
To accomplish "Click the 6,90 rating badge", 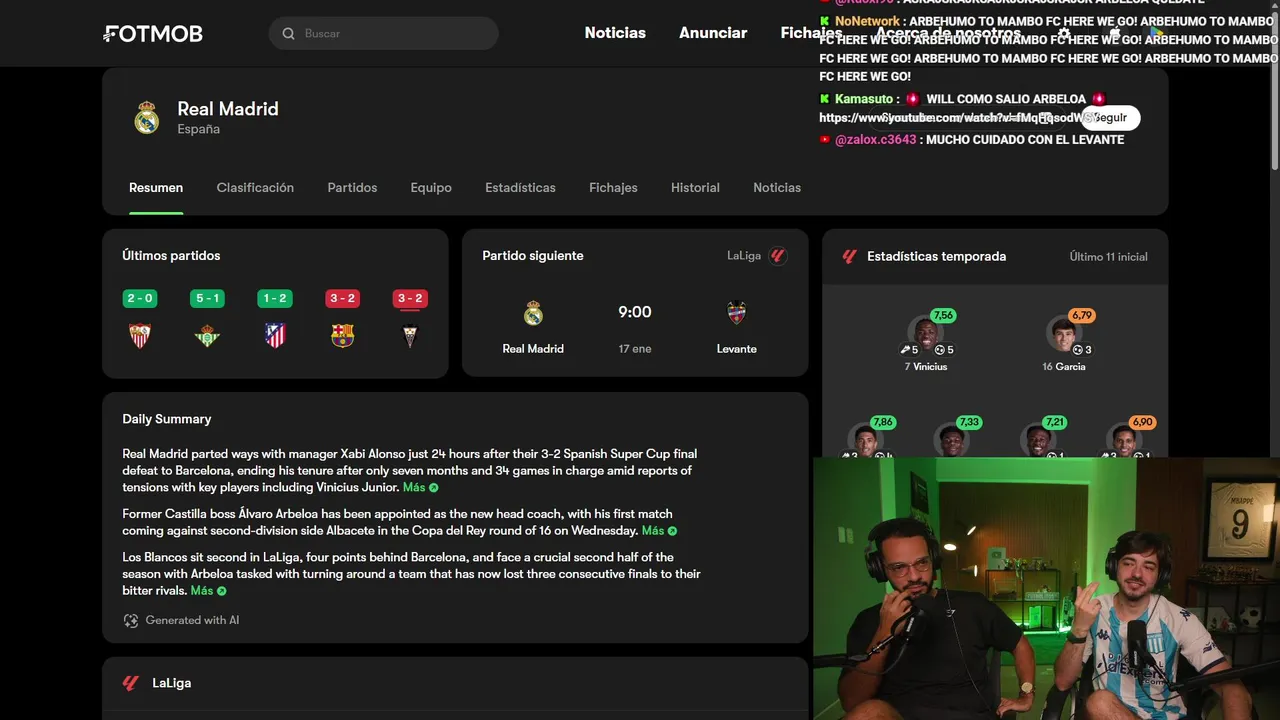I will pyautogui.click(x=1142, y=422).
